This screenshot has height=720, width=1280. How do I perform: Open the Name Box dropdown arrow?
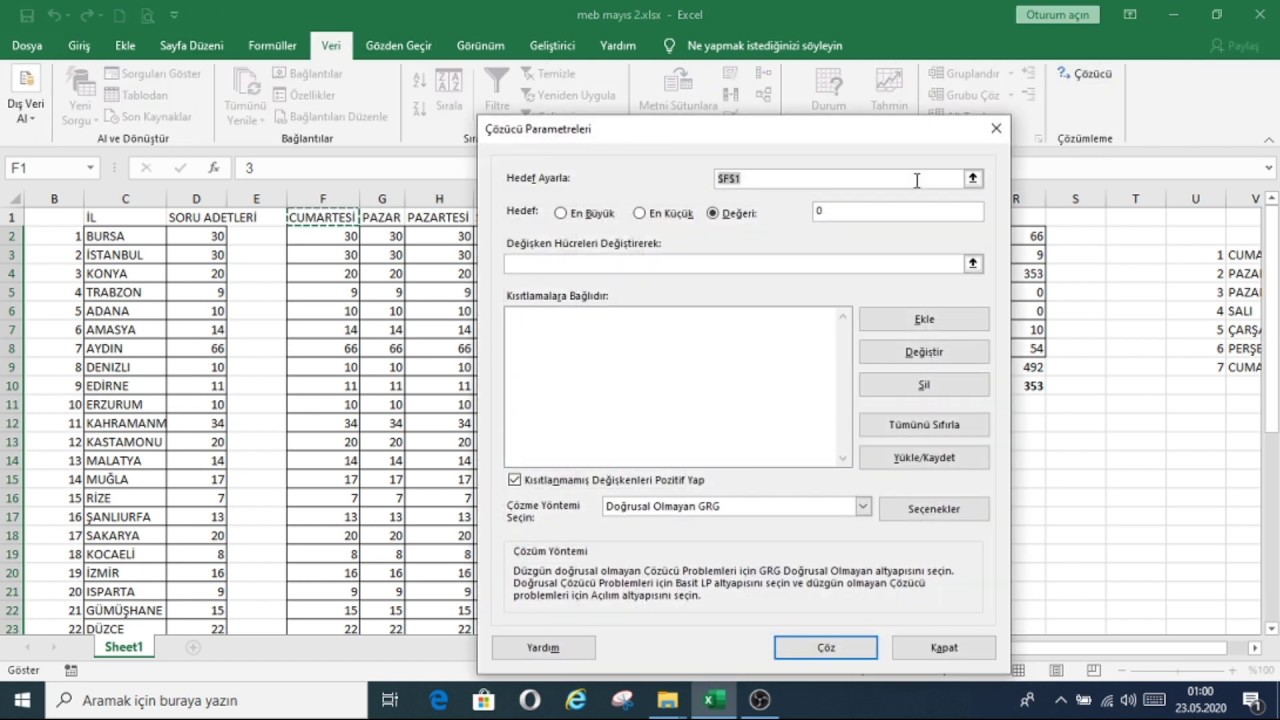90,168
